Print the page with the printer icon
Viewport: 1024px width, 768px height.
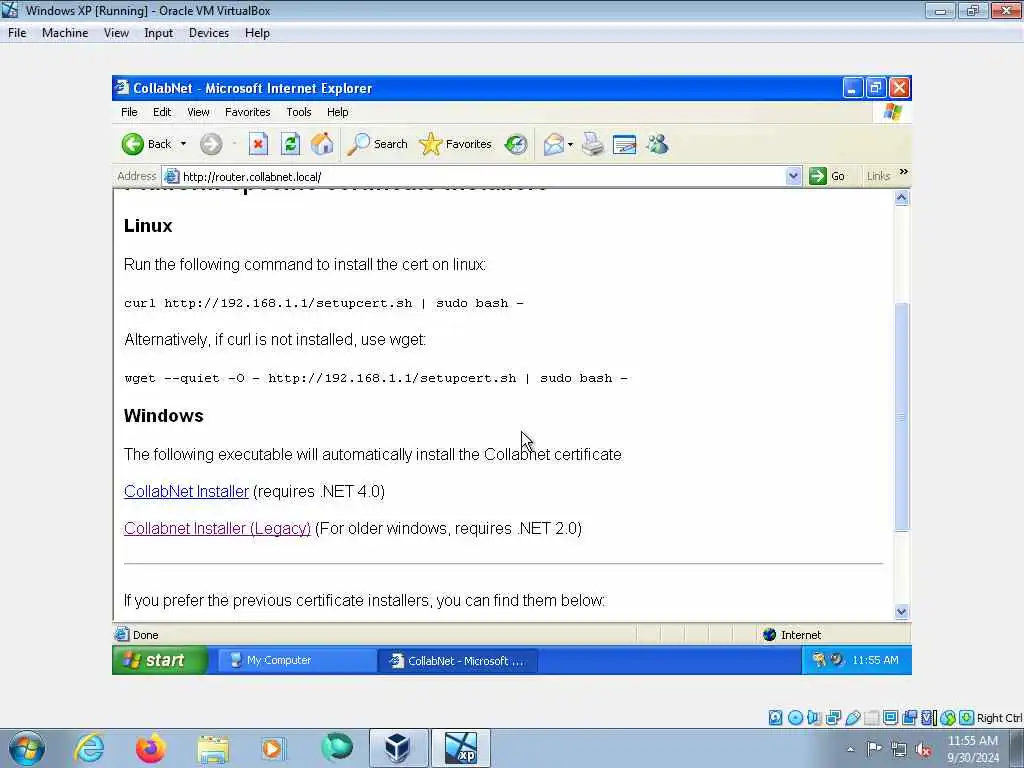[x=593, y=144]
